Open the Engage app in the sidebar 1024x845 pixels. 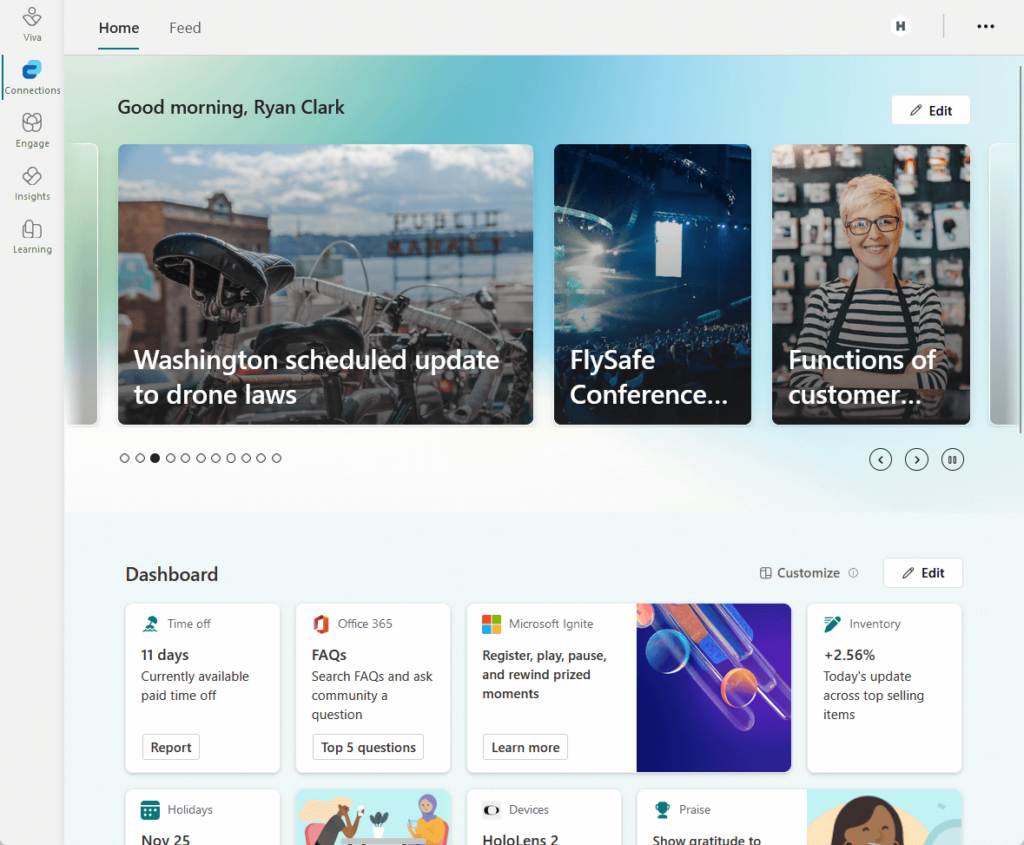pos(32,130)
